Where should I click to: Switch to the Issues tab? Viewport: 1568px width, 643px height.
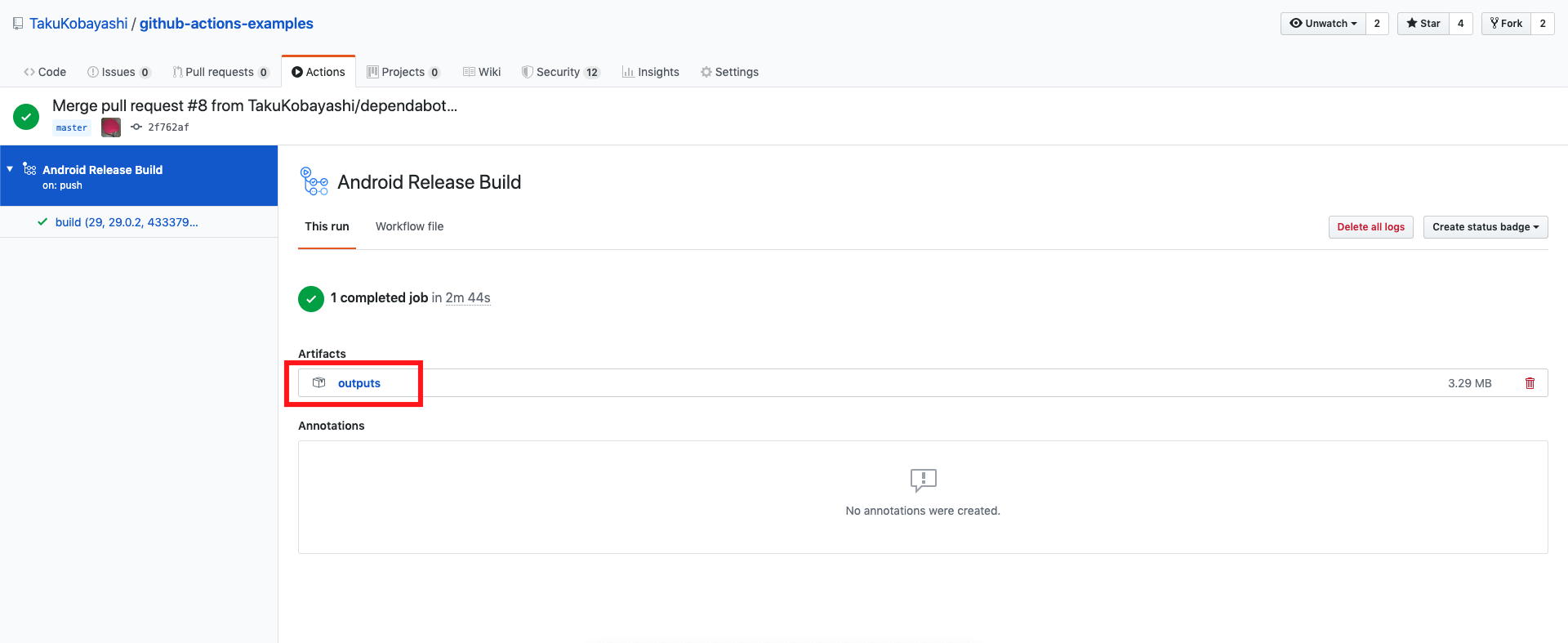[118, 72]
